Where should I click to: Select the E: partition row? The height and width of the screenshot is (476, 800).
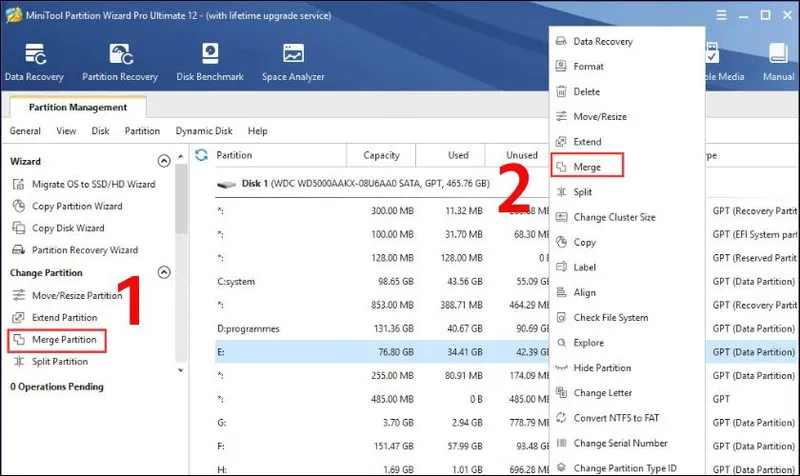[382, 352]
